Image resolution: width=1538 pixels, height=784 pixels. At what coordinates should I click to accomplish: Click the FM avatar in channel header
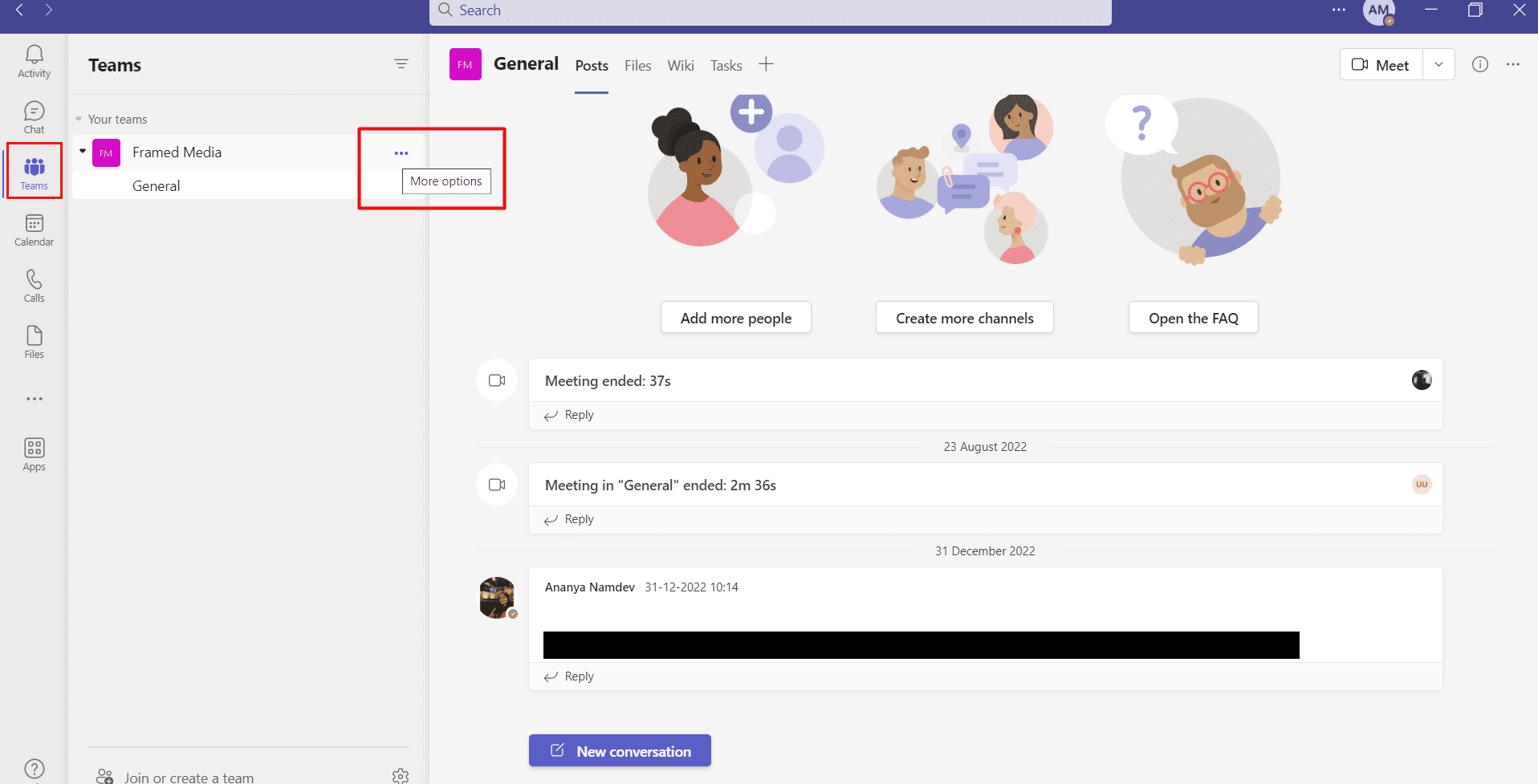(x=465, y=64)
